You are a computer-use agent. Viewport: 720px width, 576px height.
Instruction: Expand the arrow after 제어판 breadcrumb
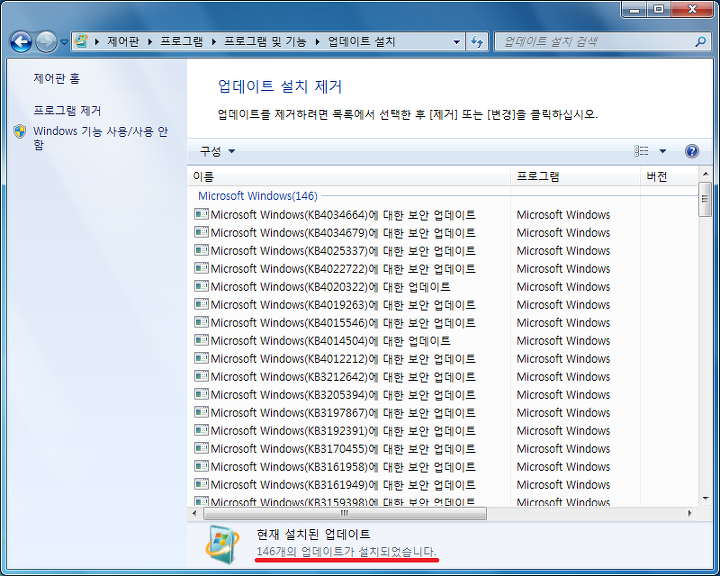click(150, 42)
